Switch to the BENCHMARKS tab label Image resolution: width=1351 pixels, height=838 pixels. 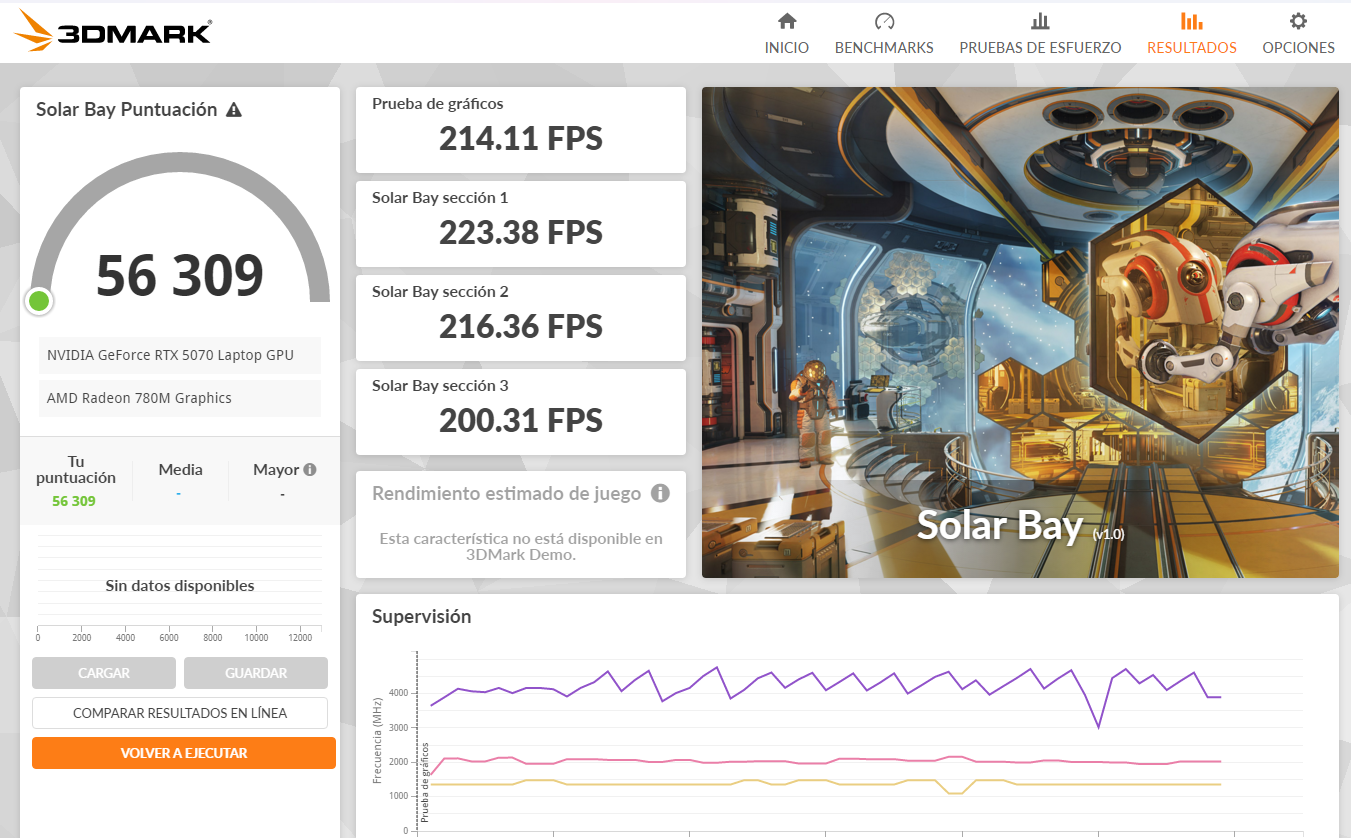pos(884,47)
